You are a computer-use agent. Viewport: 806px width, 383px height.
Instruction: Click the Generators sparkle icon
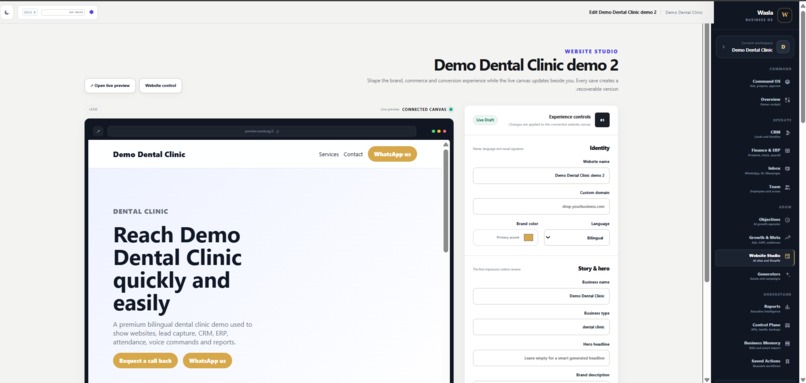click(x=787, y=274)
